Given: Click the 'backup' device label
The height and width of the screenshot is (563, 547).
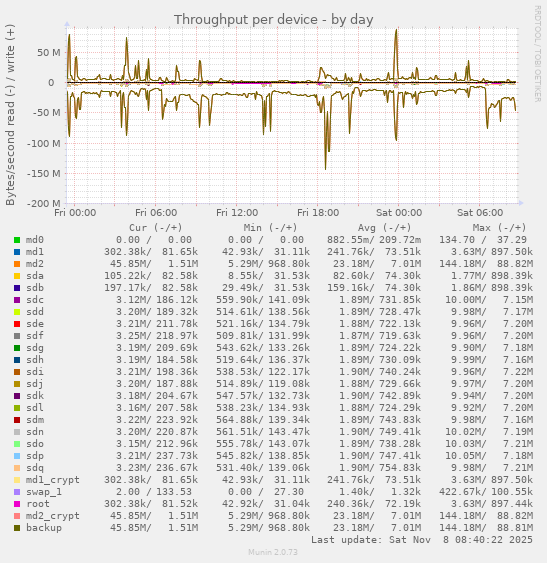Looking at the screenshot, I should pos(44,528).
